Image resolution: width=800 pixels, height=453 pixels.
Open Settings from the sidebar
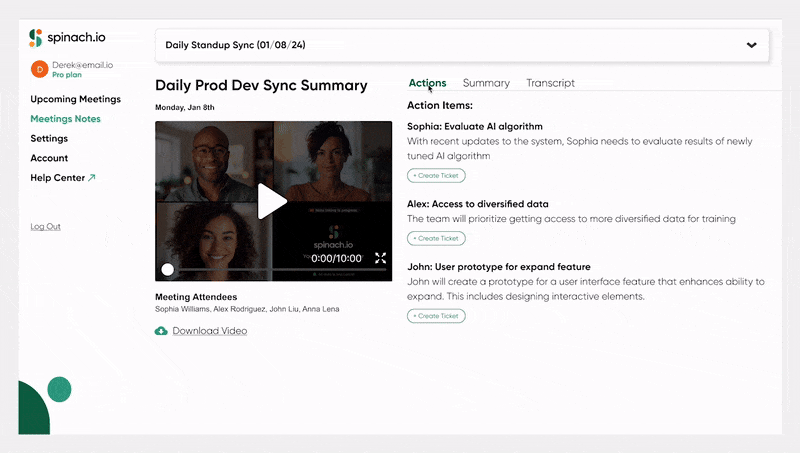(x=49, y=138)
